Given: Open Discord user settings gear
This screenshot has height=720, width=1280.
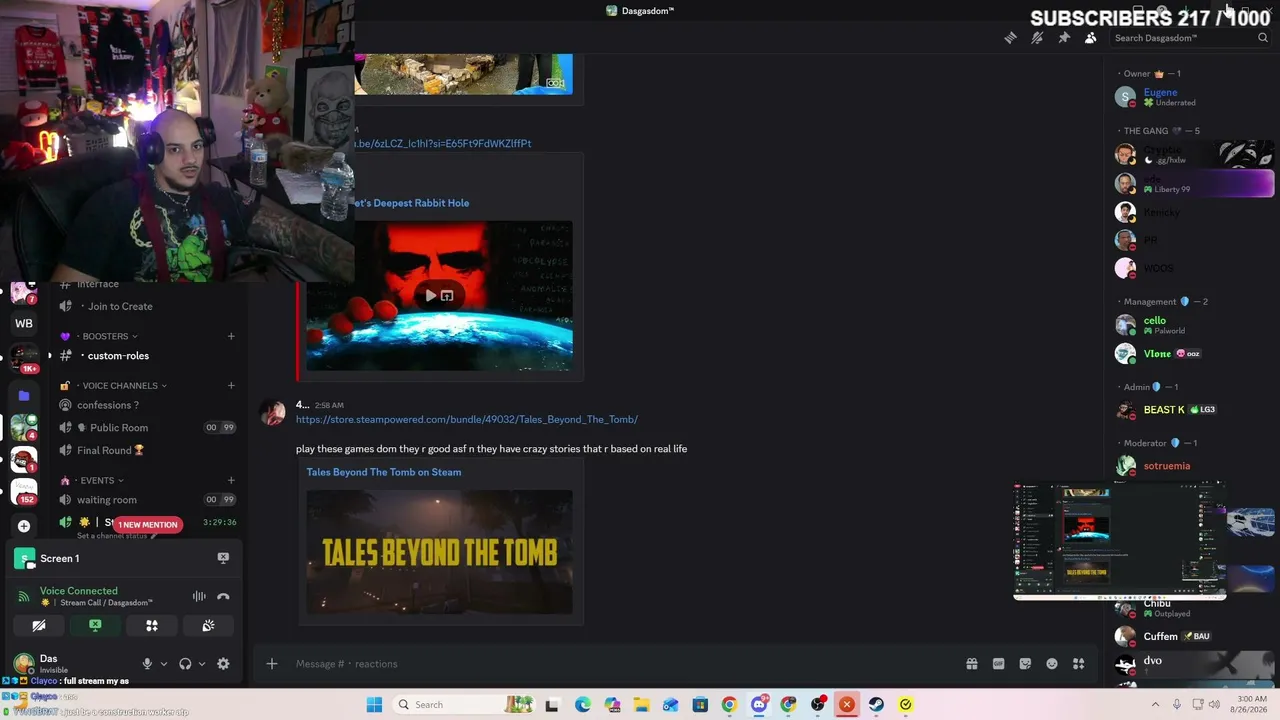Looking at the screenshot, I should (223, 664).
